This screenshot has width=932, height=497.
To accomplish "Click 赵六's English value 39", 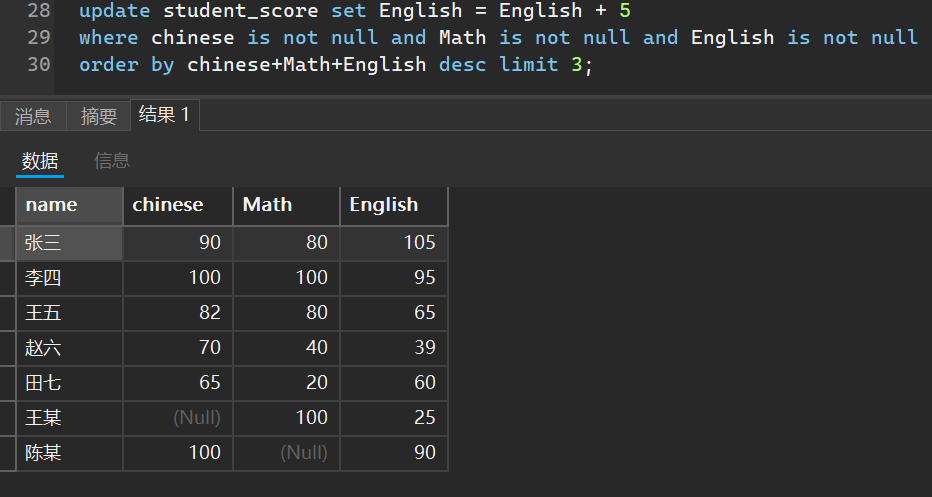I will click(x=393, y=348).
